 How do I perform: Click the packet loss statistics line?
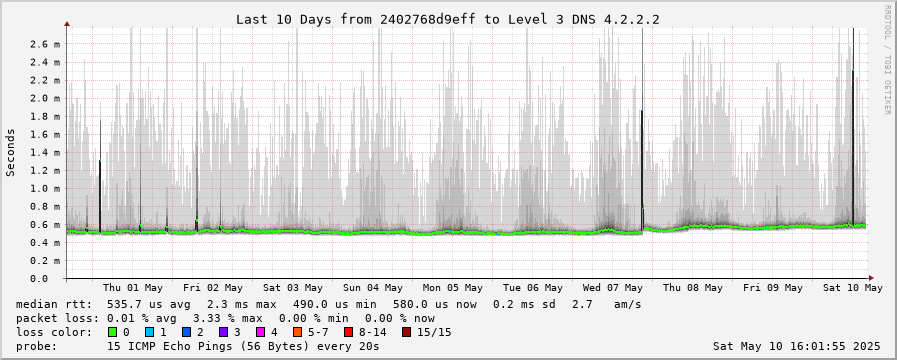point(225,318)
